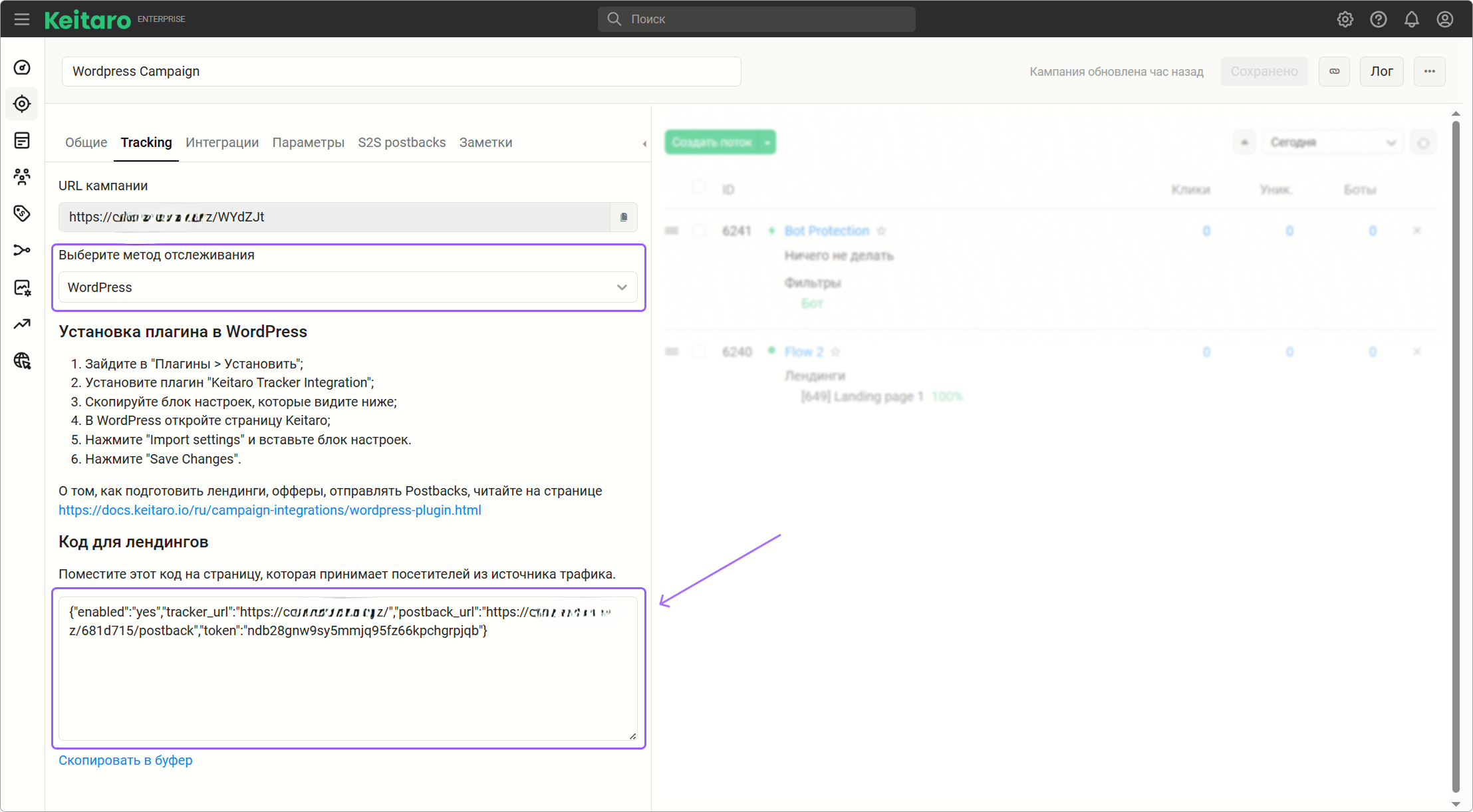The width and height of the screenshot is (1473, 812).
Task: Open the affiliate networks people icon
Action: 22,176
